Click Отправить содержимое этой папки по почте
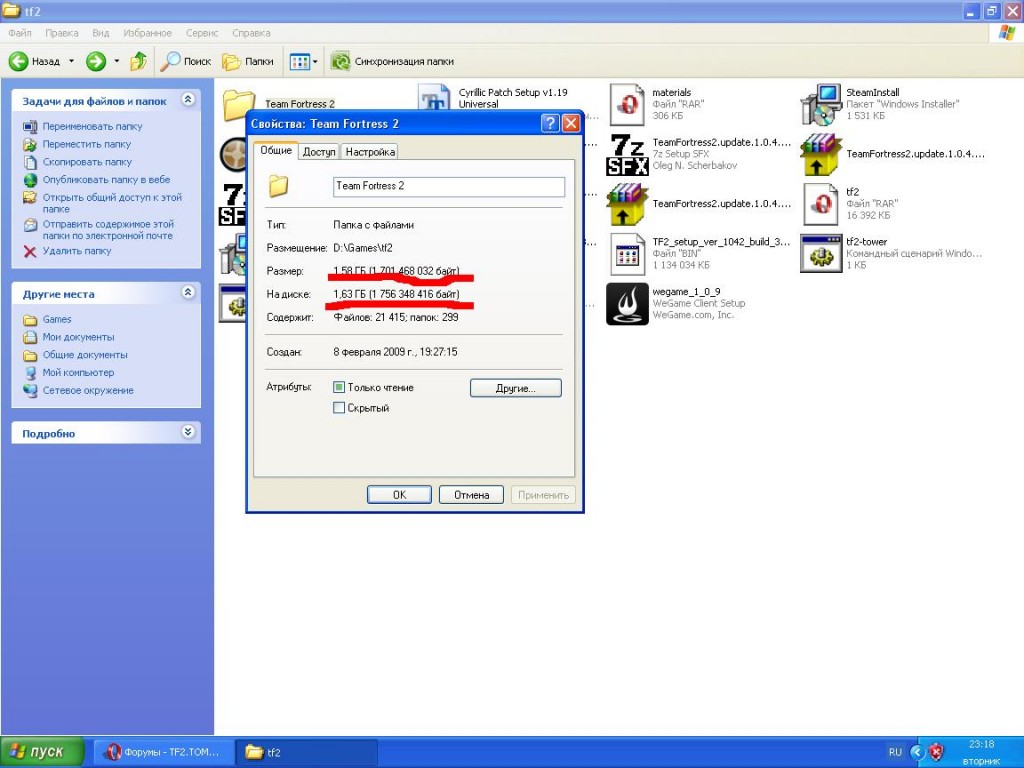This screenshot has width=1024, height=768. [108, 229]
